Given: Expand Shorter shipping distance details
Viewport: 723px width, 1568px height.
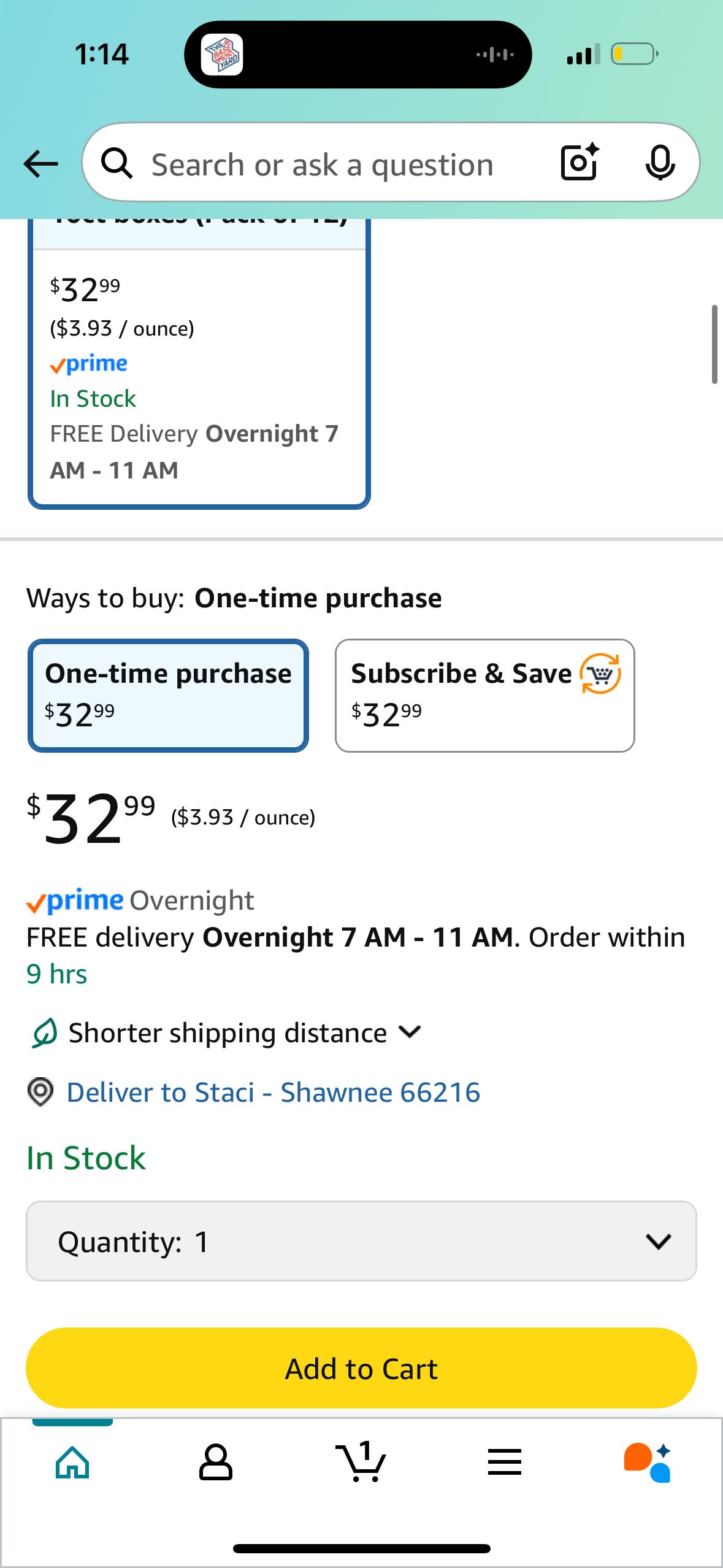Looking at the screenshot, I should tap(227, 1033).
